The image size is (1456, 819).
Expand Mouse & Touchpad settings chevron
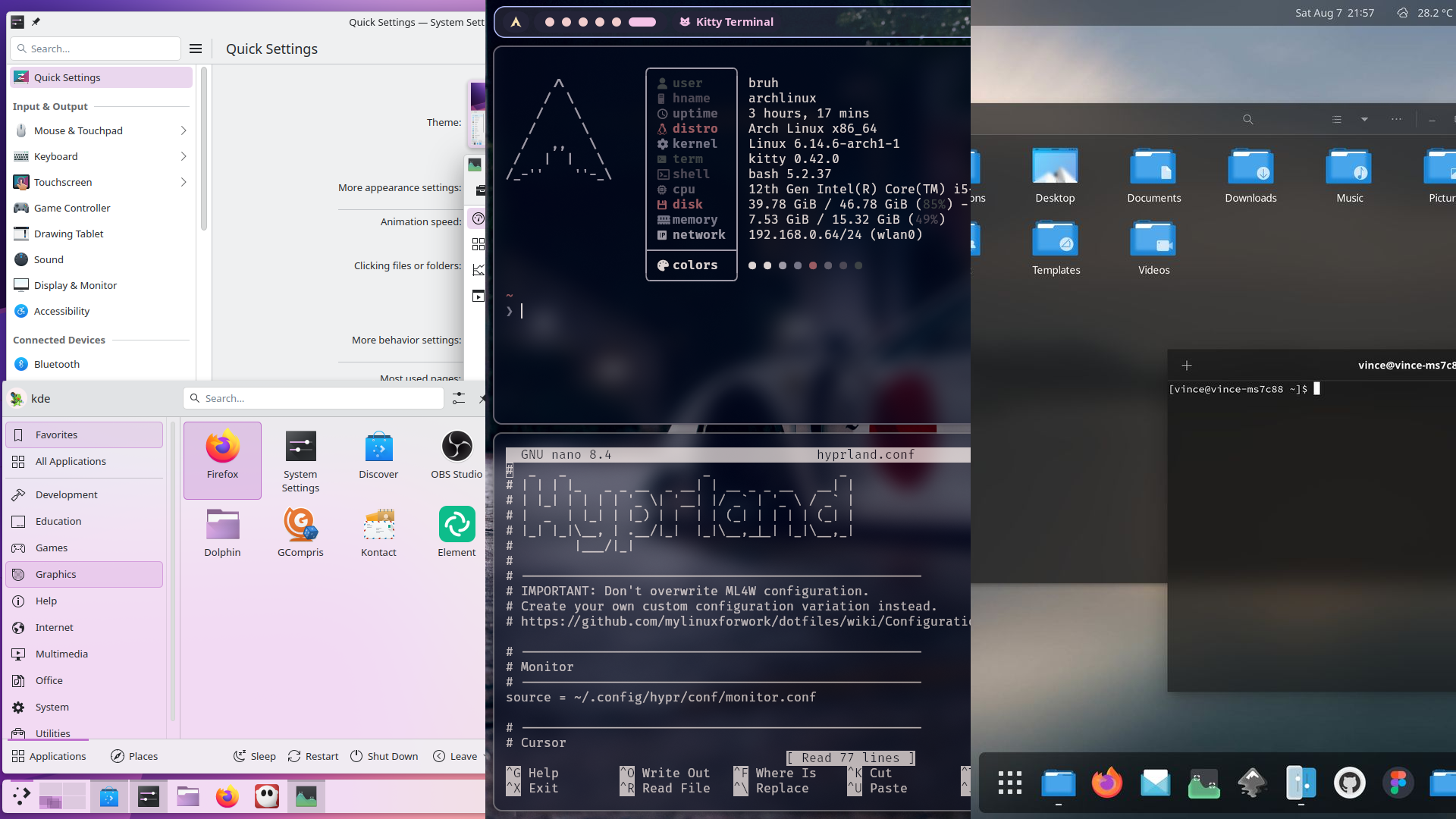184,130
